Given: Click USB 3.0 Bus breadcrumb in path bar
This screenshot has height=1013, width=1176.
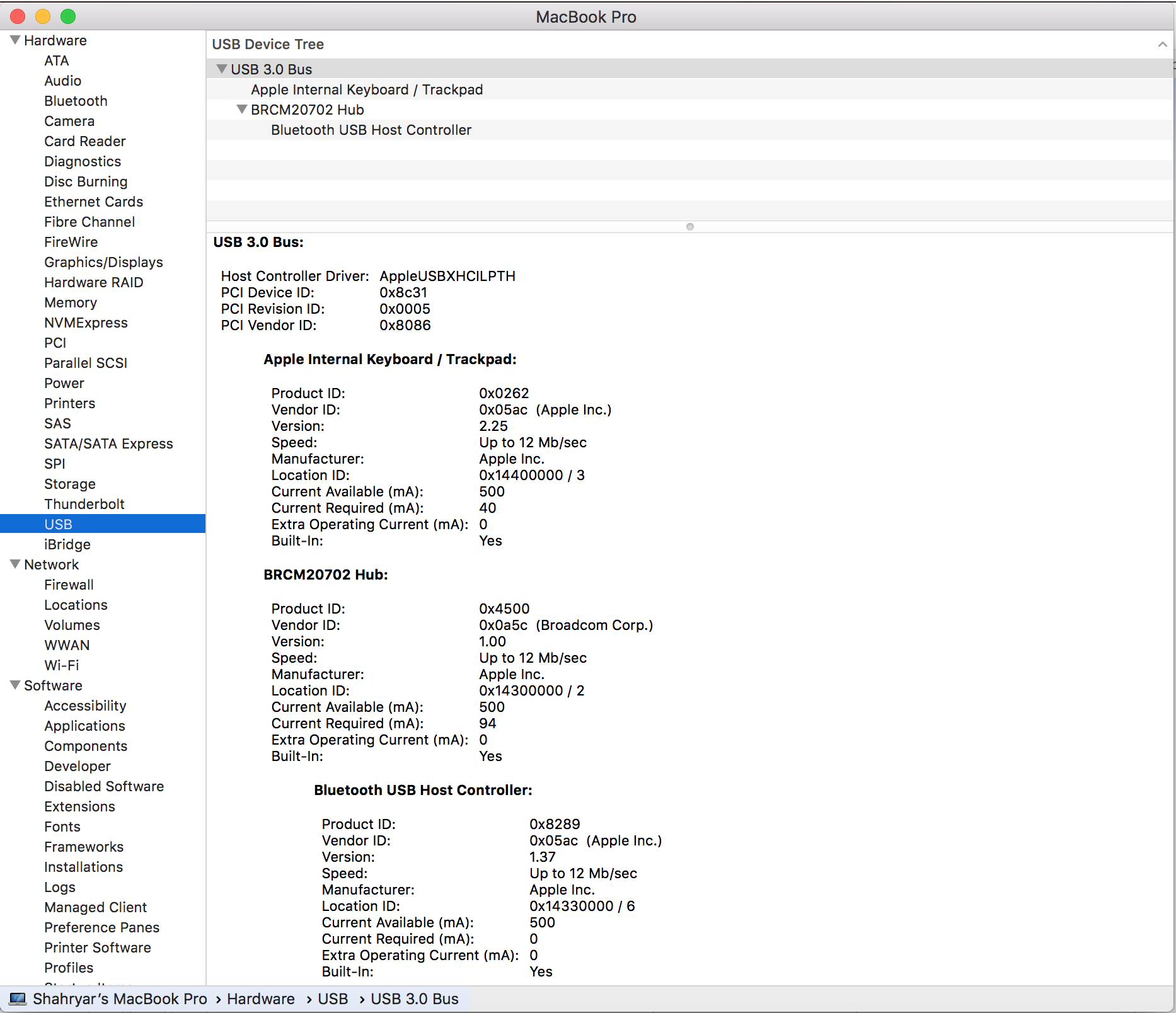Looking at the screenshot, I should tap(415, 999).
